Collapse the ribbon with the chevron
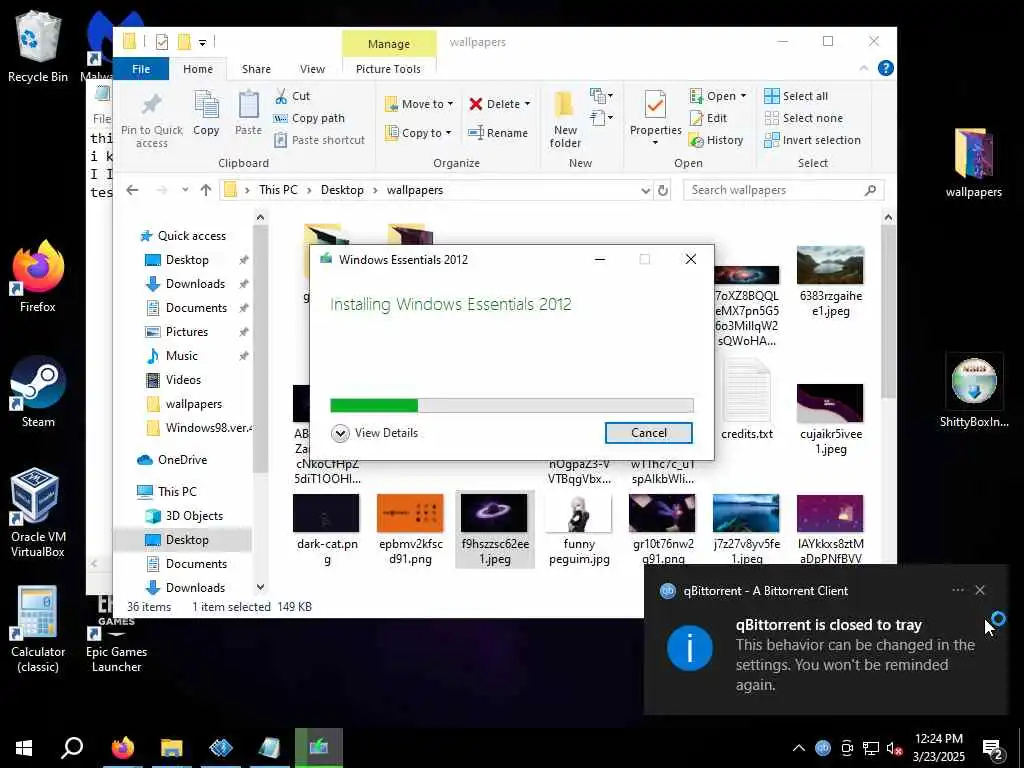The width and height of the screenshot is (1024, 768). [x=864, y=68]
